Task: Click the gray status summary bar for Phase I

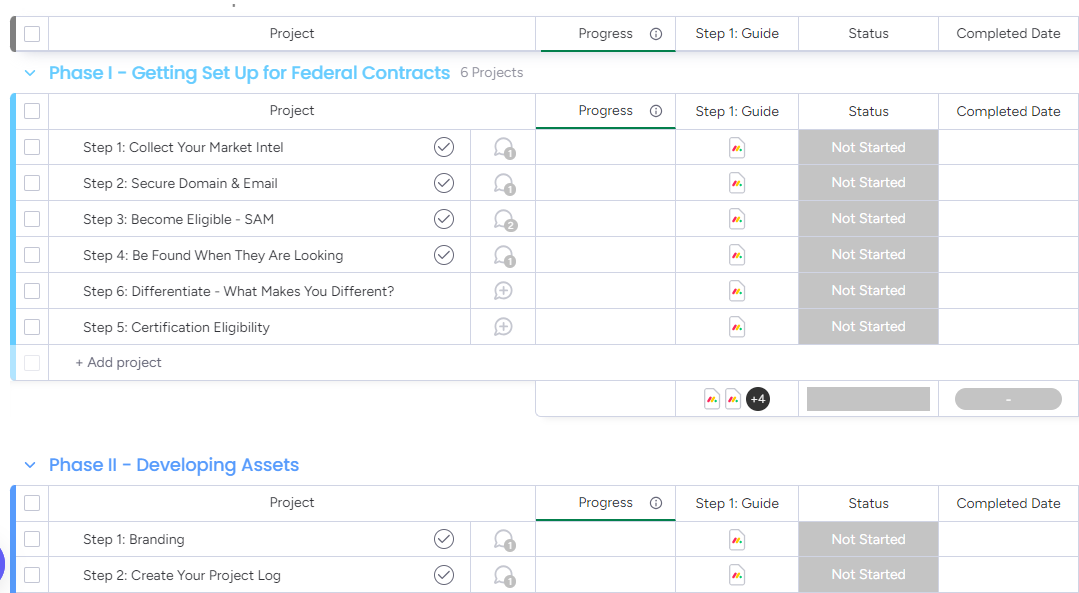Action: (x=868, y=399)
